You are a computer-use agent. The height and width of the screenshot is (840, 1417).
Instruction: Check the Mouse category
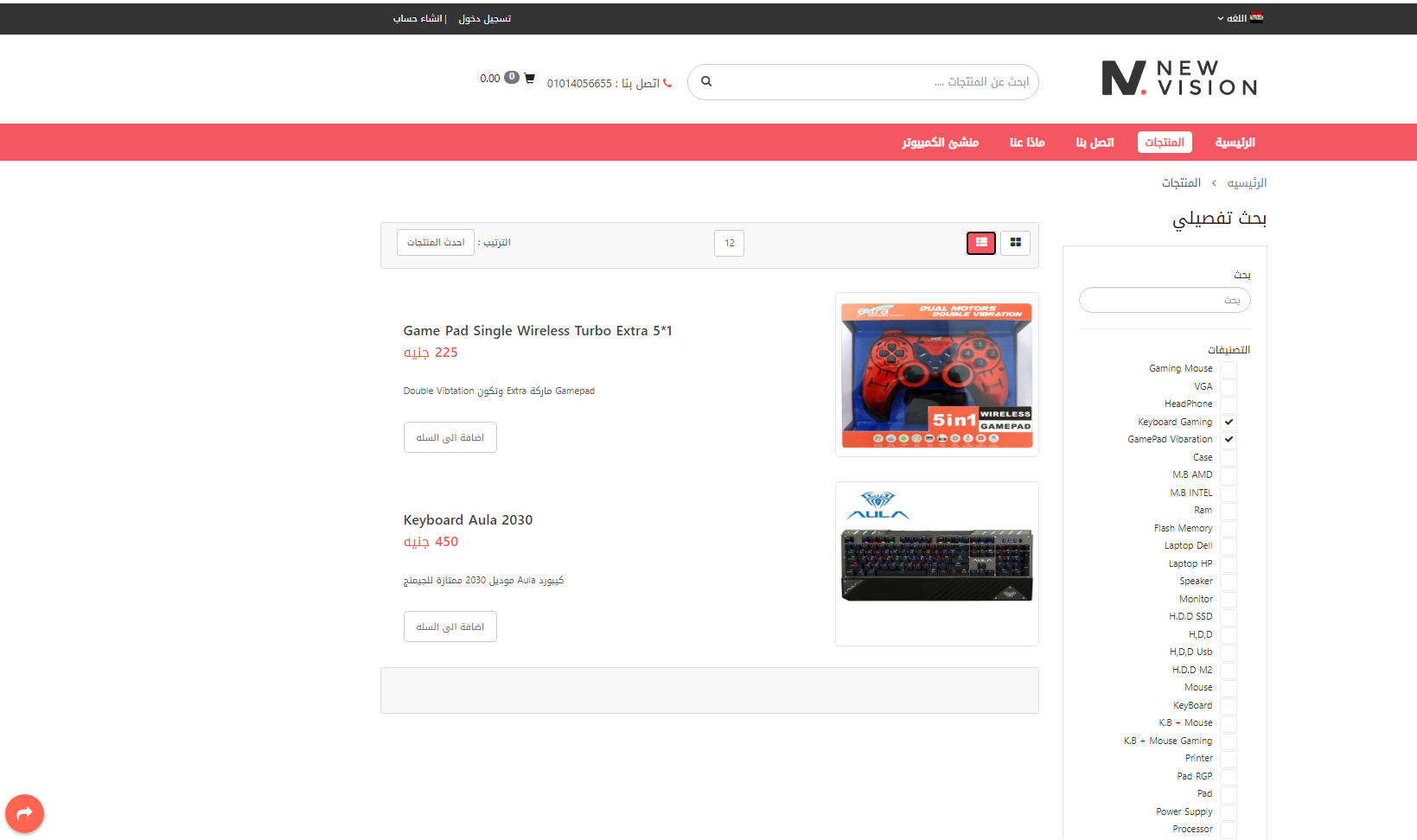[1229, 688]
